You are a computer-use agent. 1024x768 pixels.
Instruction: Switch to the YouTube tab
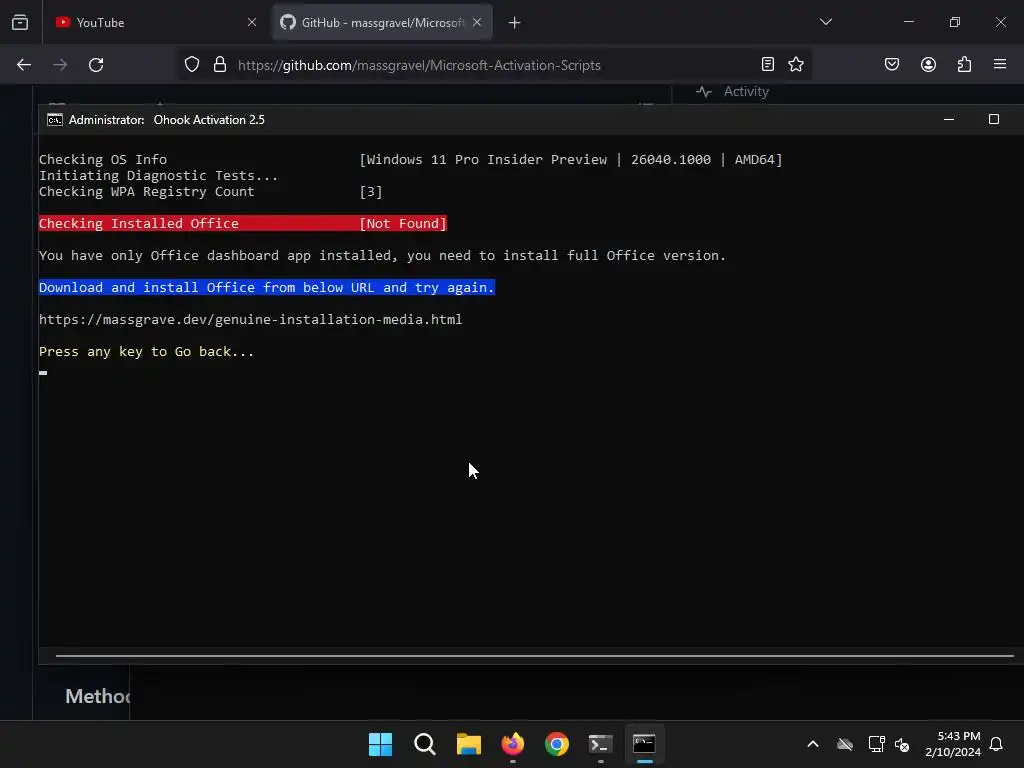click(155, 22)
